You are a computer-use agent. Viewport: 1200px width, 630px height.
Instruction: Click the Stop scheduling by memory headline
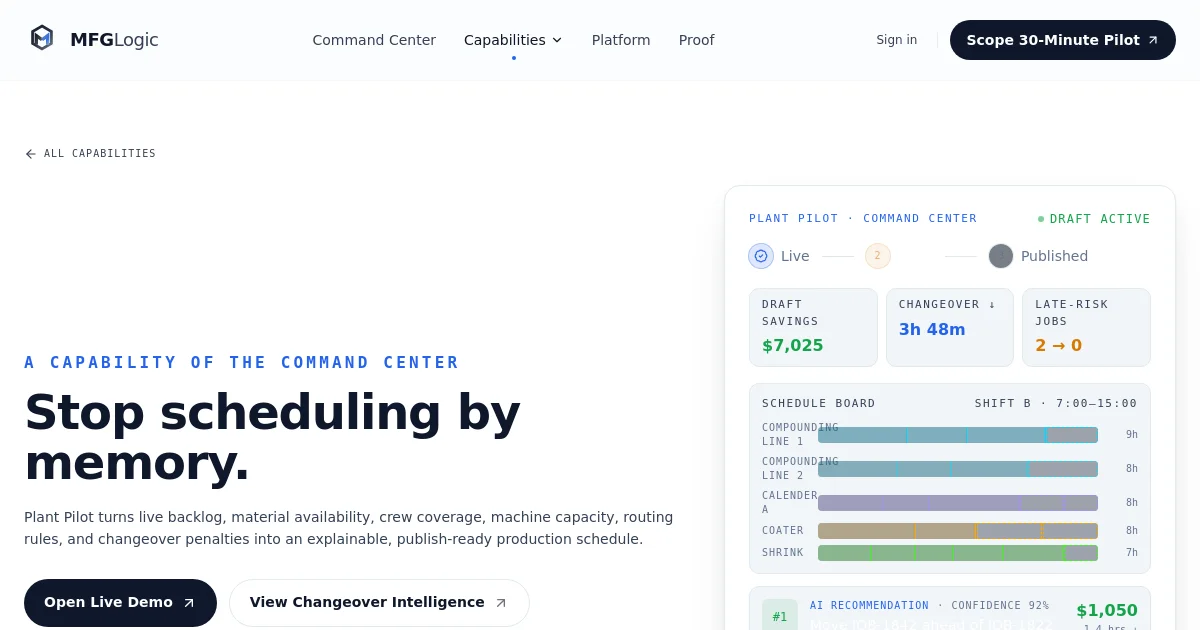(x=272, y=437)
